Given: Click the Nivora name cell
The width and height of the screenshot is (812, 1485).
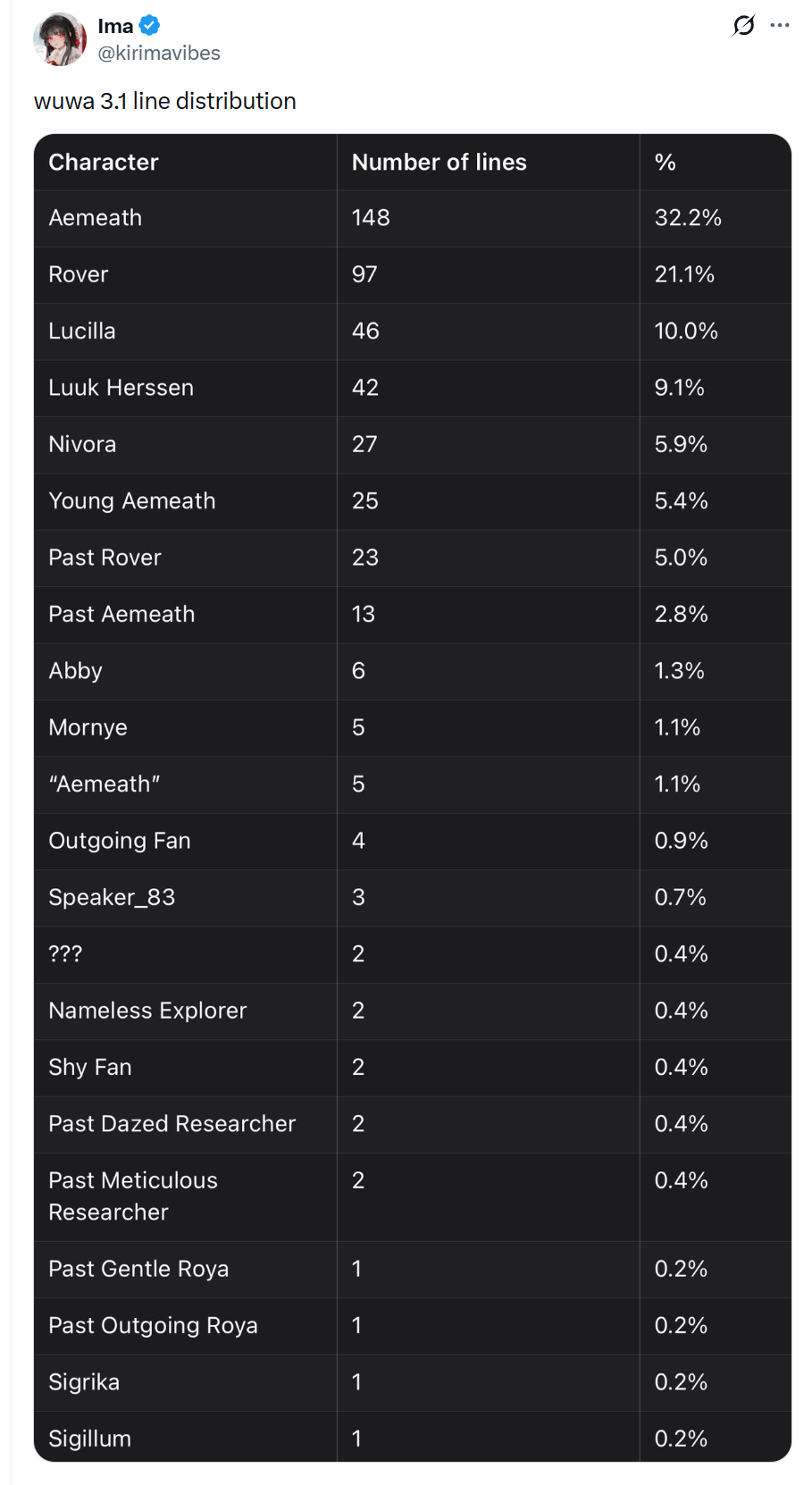Looking at the screenshot, I should pos(82,444).
